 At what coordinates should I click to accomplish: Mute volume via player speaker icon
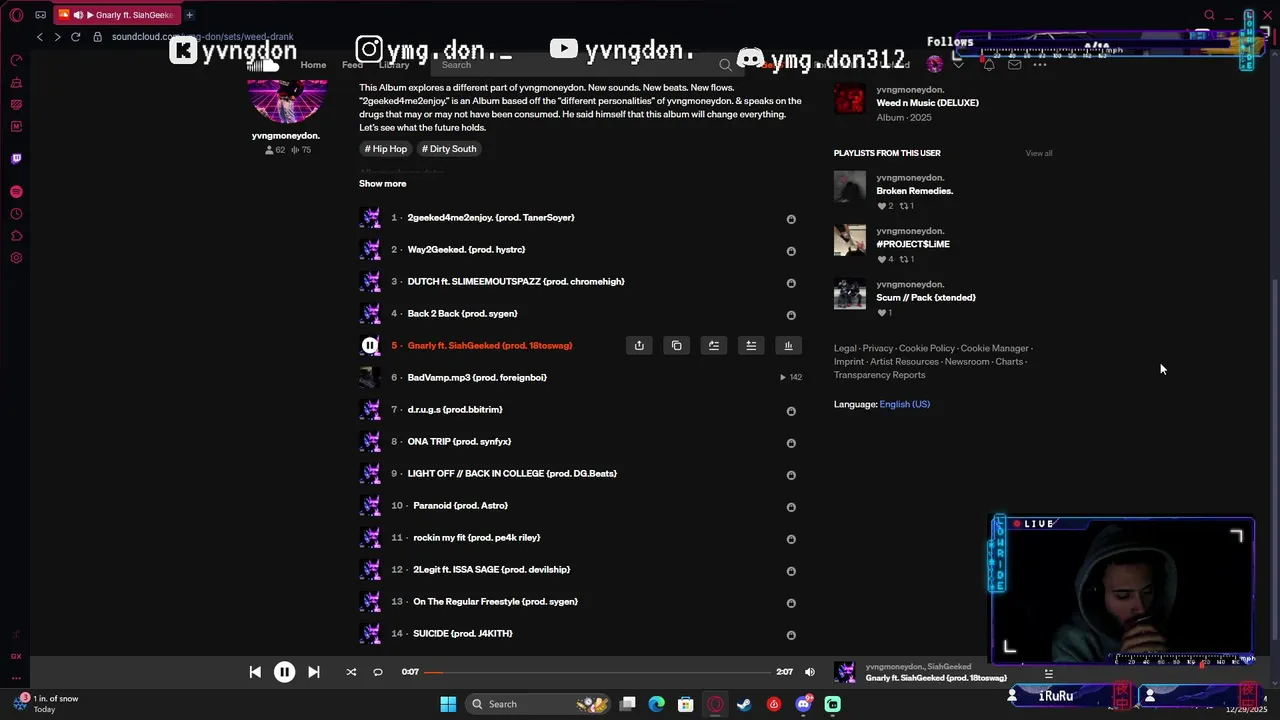(x=810, y=672)
